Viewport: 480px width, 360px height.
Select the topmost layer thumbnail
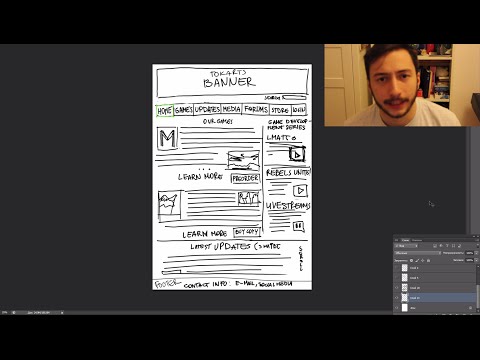[405, 268]
